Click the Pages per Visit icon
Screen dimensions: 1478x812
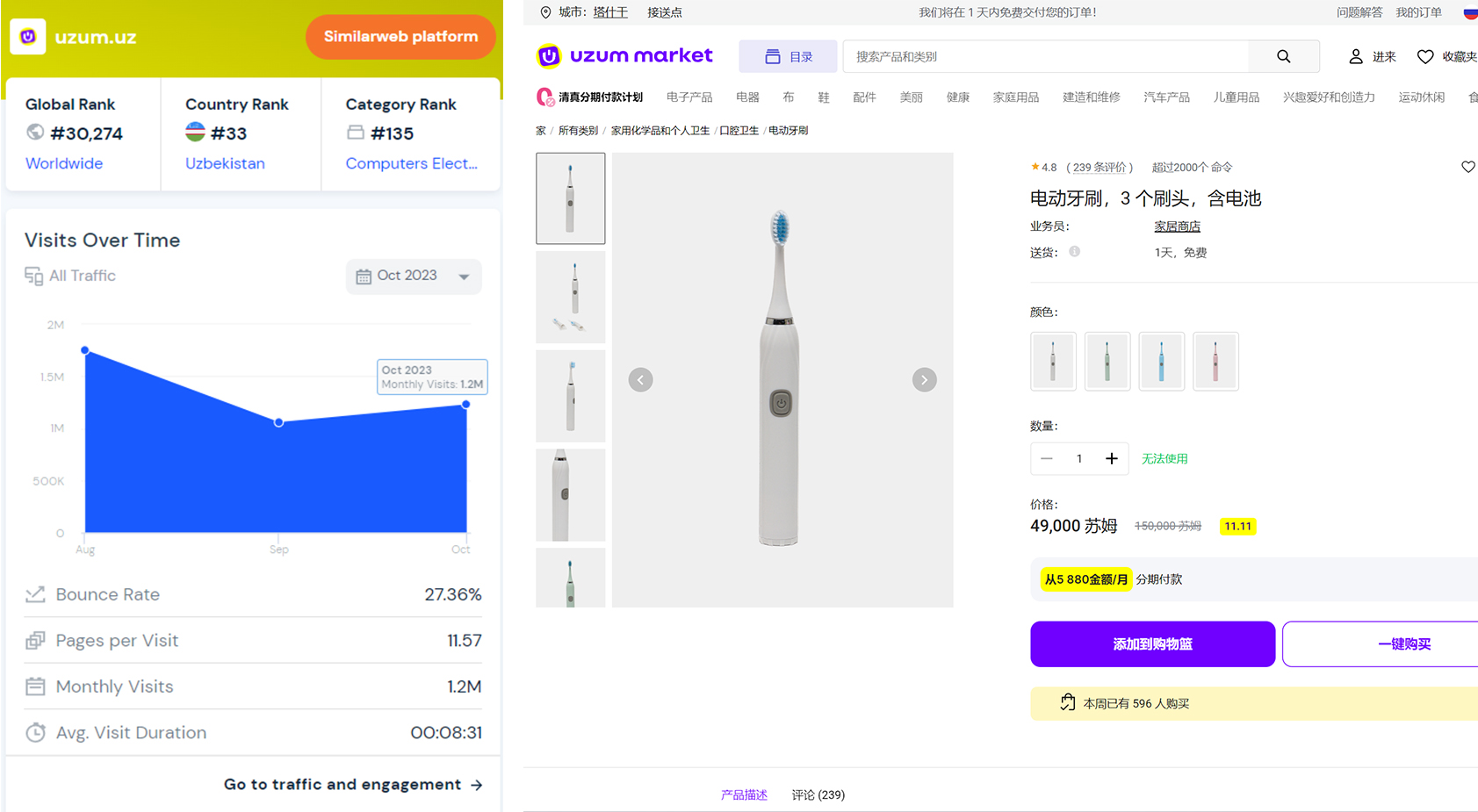pyautogui.click(x=35, y=641)
